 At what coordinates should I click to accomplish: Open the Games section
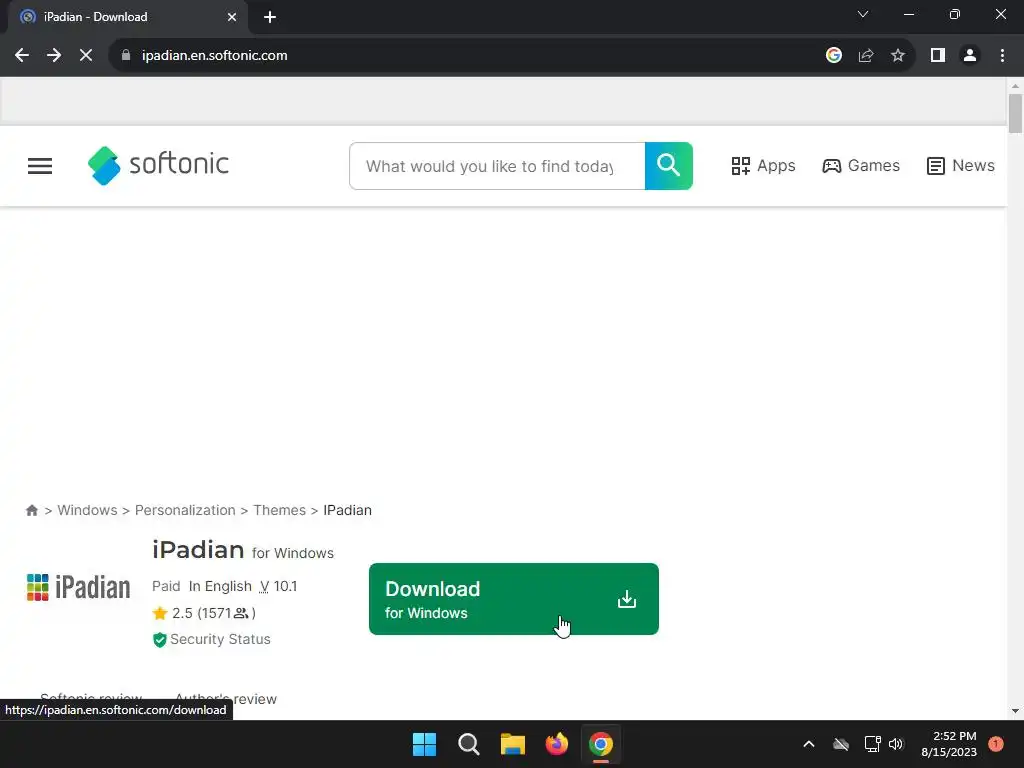861,166
